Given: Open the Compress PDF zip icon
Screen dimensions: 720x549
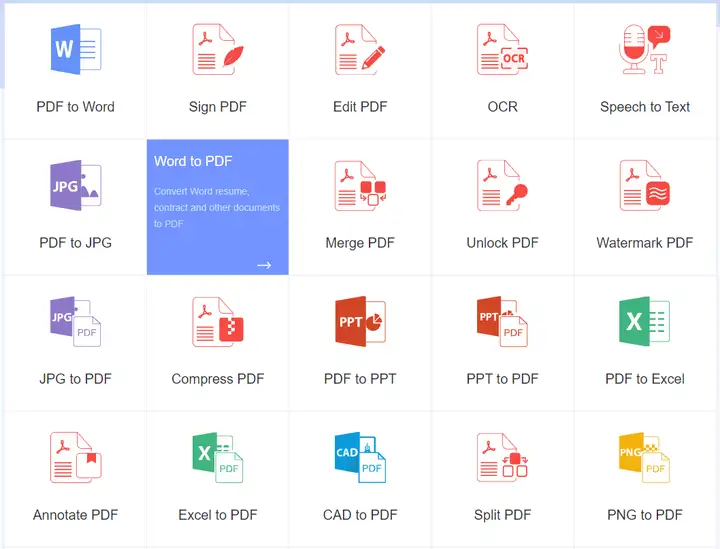Looking at the screenshot, I should click(x=218, y=321).
